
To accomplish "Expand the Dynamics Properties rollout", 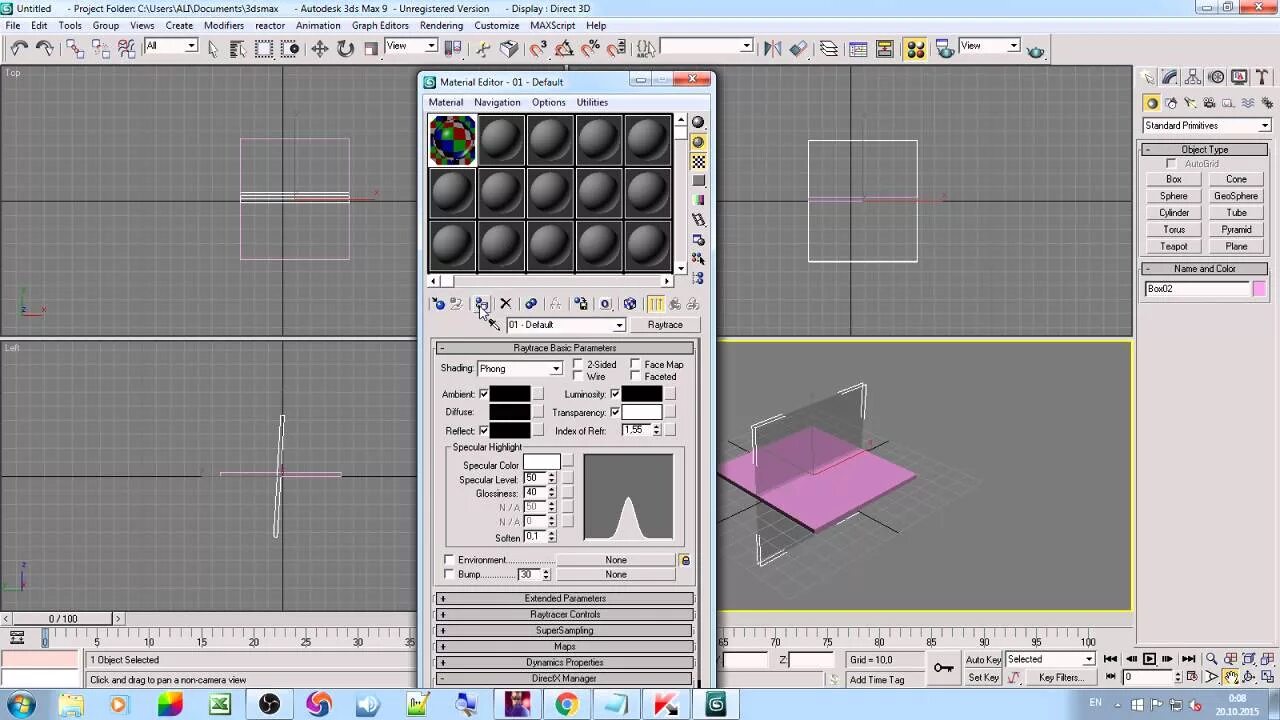I will [x=565, y=663].
